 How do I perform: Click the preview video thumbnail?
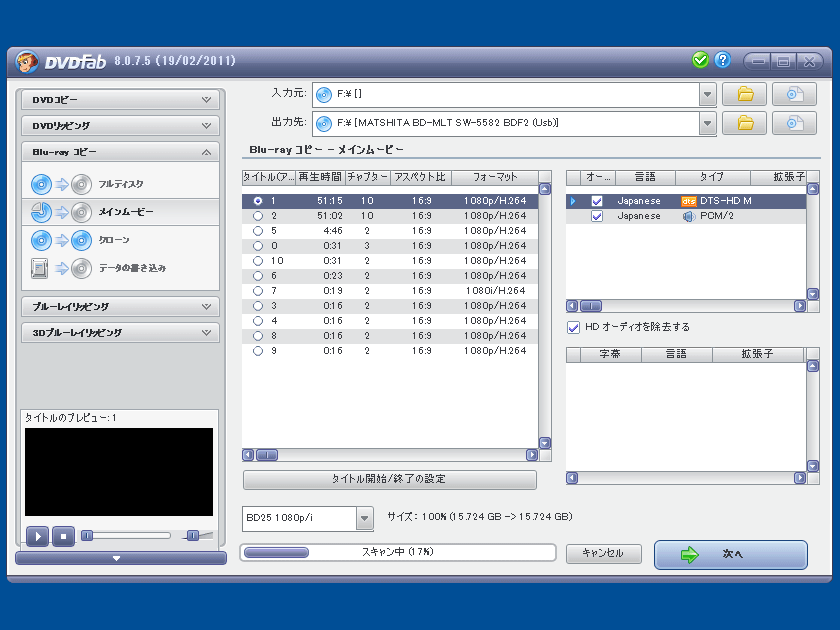pyautogui.click(x=119, y=472)
